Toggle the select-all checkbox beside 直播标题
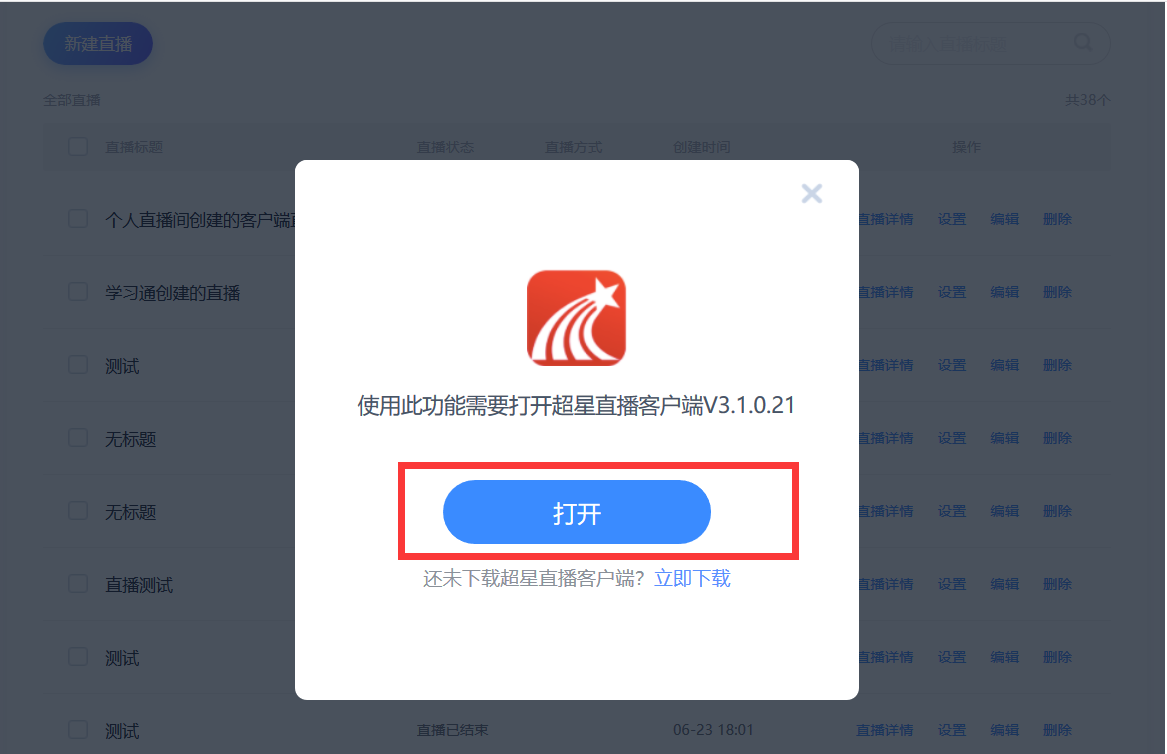The image size is (1167, 754). [x=78, y=146]
